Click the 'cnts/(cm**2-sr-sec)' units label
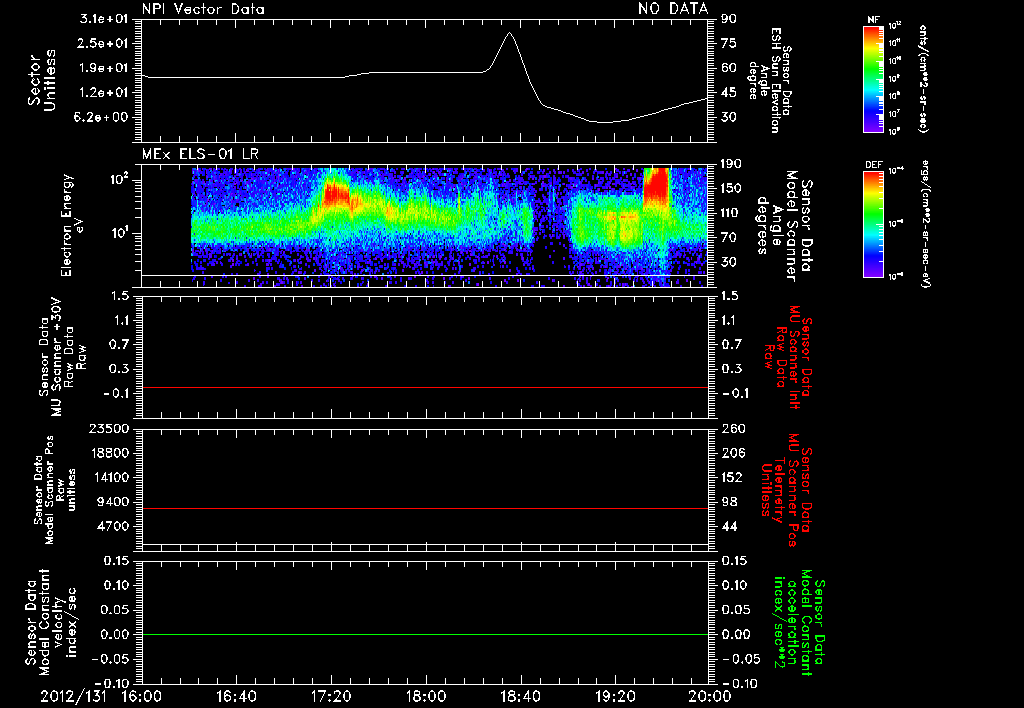Viewport: 1024px width, 708px height. point(922,79)
